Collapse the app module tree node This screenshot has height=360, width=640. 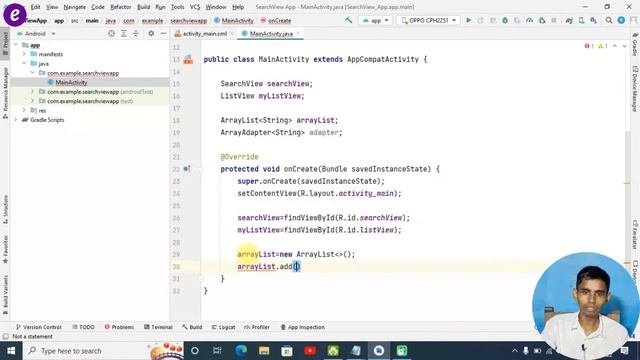click(16, 45)
